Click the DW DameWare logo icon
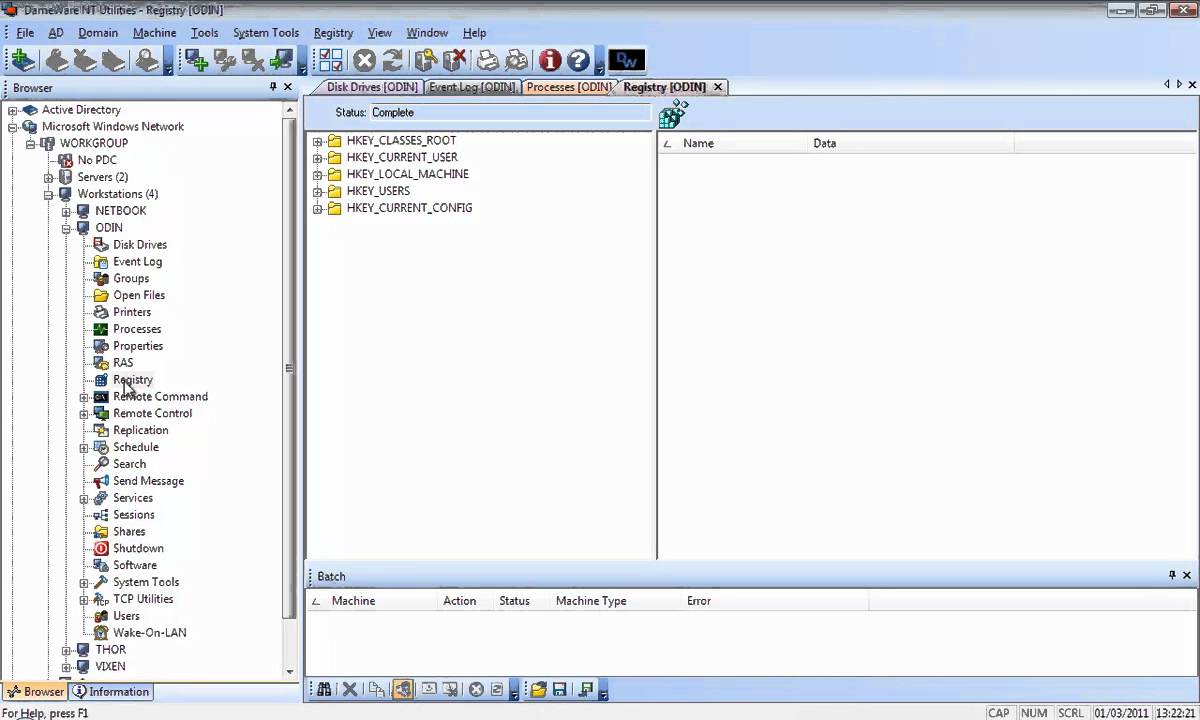1200x720 pixels. [x=627, y=61]
